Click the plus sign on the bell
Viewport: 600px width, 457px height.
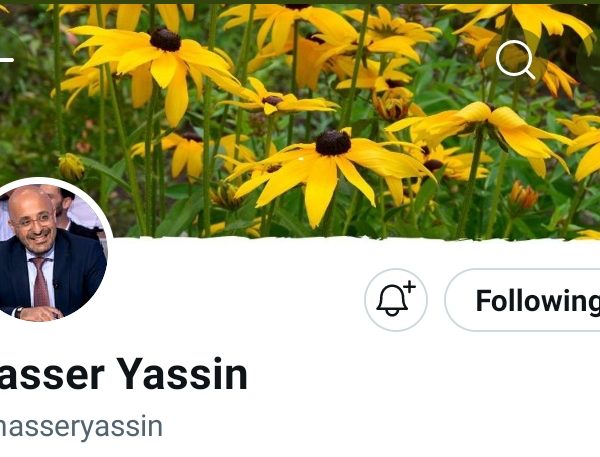[409, 287]
